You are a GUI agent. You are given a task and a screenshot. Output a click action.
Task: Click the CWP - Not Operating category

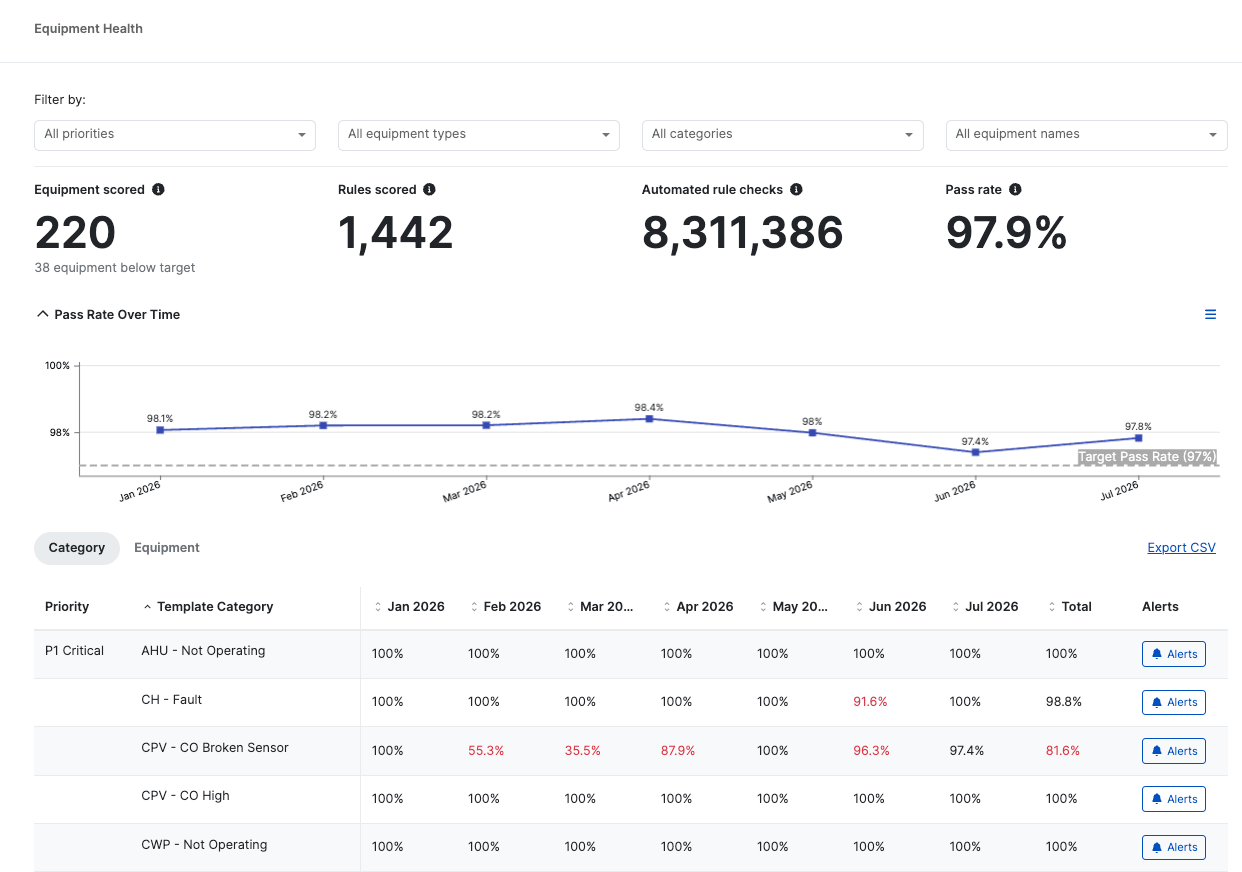tap(205, 845)
